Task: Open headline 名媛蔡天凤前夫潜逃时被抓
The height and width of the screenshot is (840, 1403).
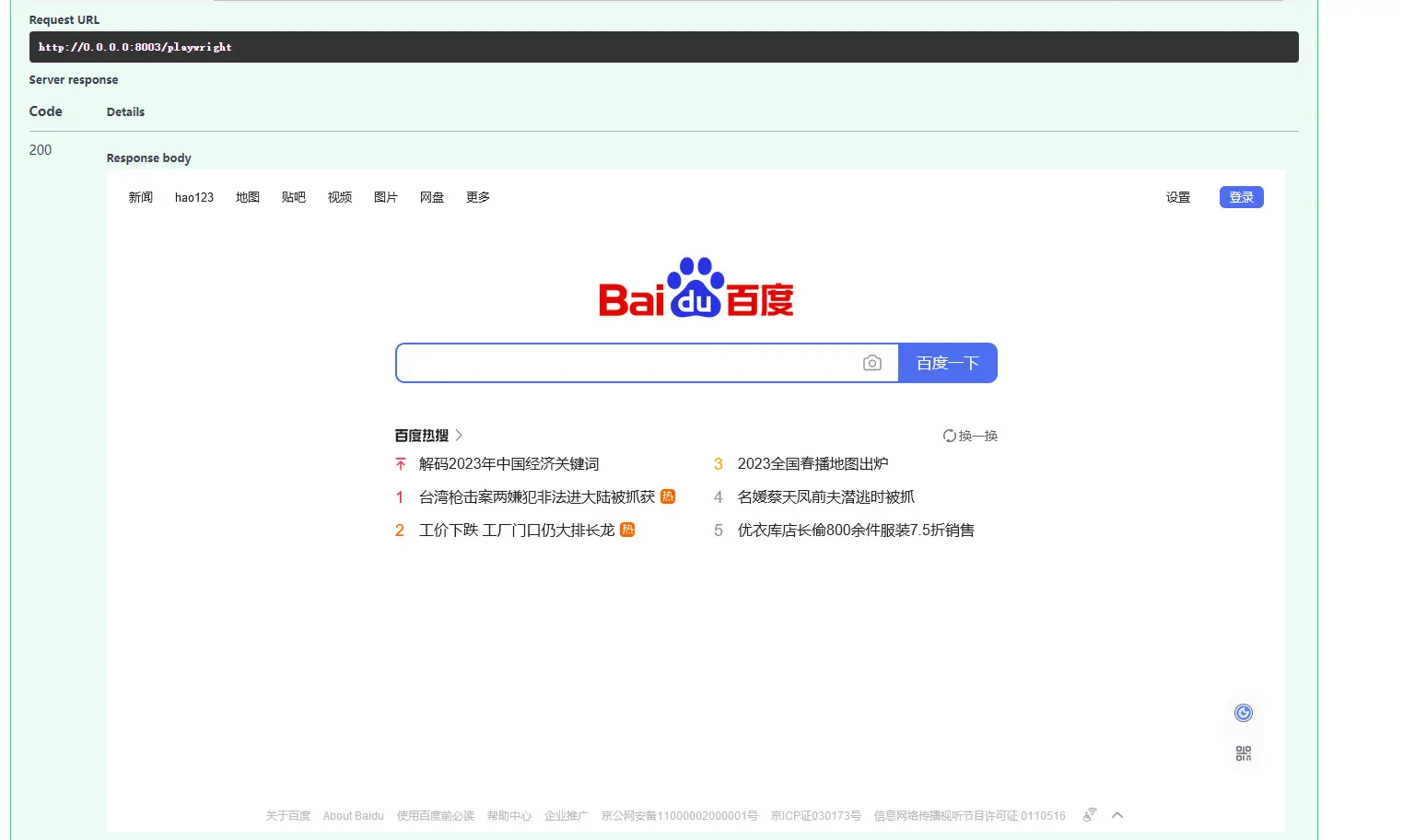Action: [826, 497]
